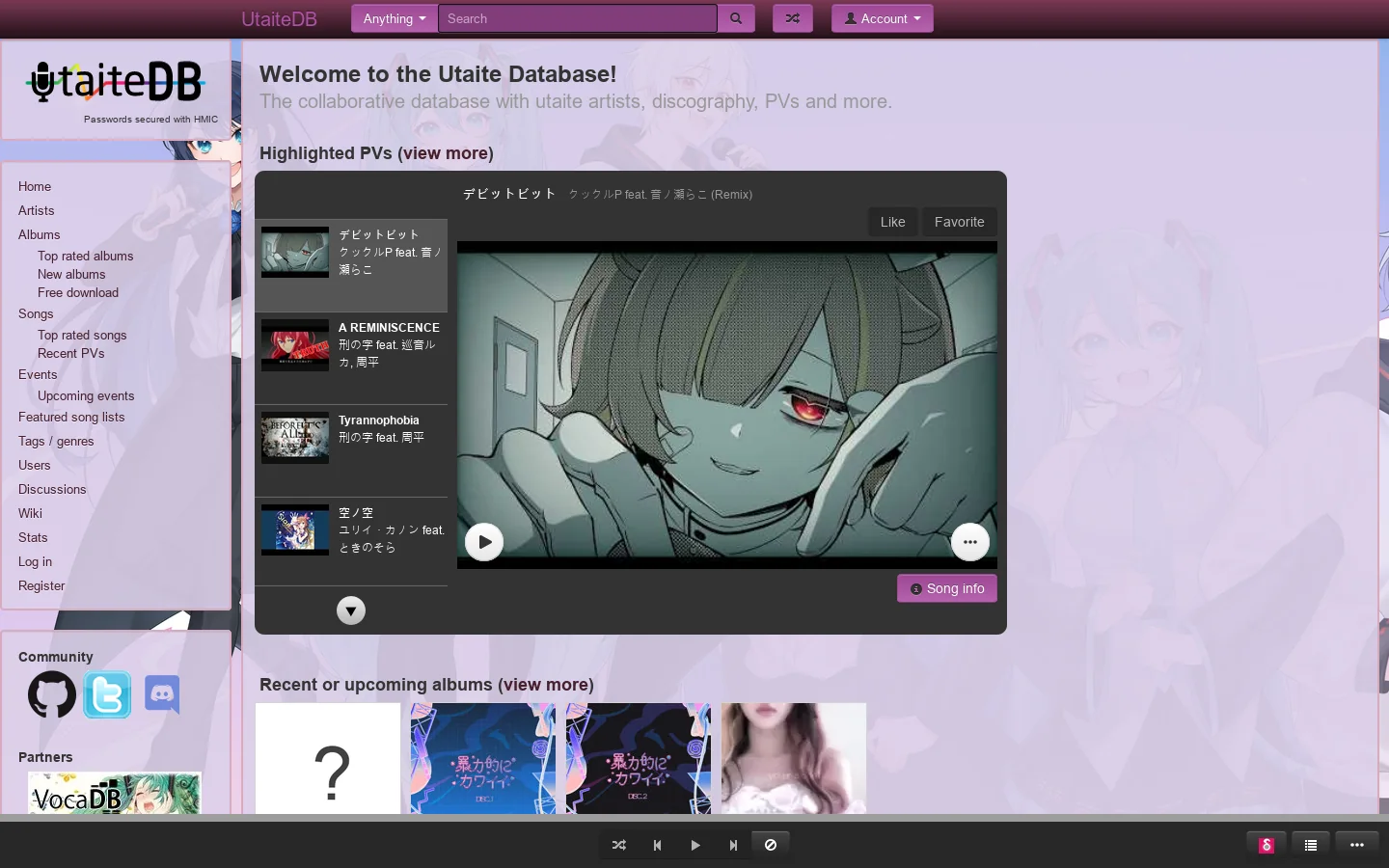This screenshot has height=868, width=1389.
Task: Start playback in the bottom player bar
Action: (695, 845)
